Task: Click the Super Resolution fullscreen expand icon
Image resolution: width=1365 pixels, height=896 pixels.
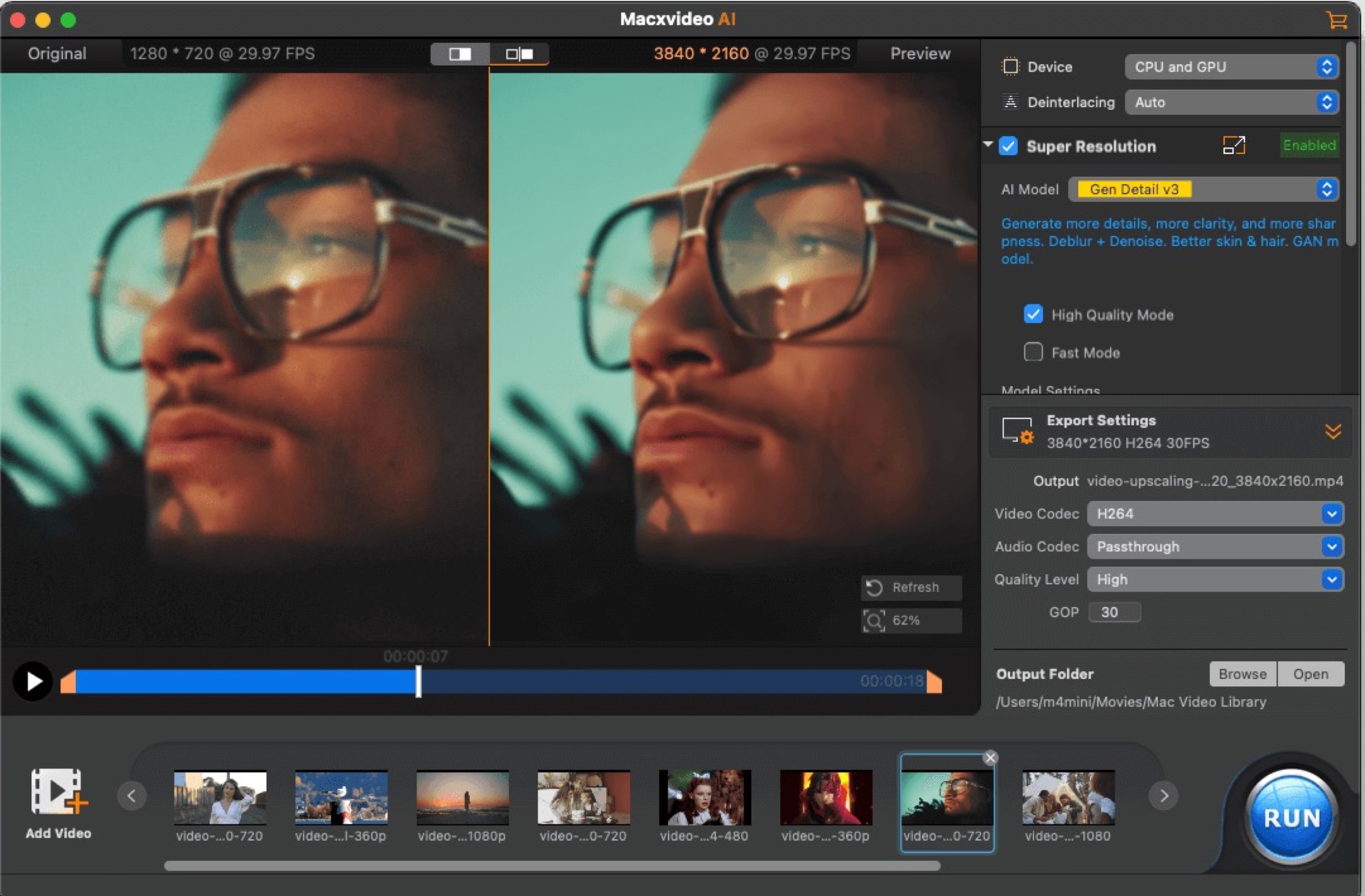Action: [1234, 145]
